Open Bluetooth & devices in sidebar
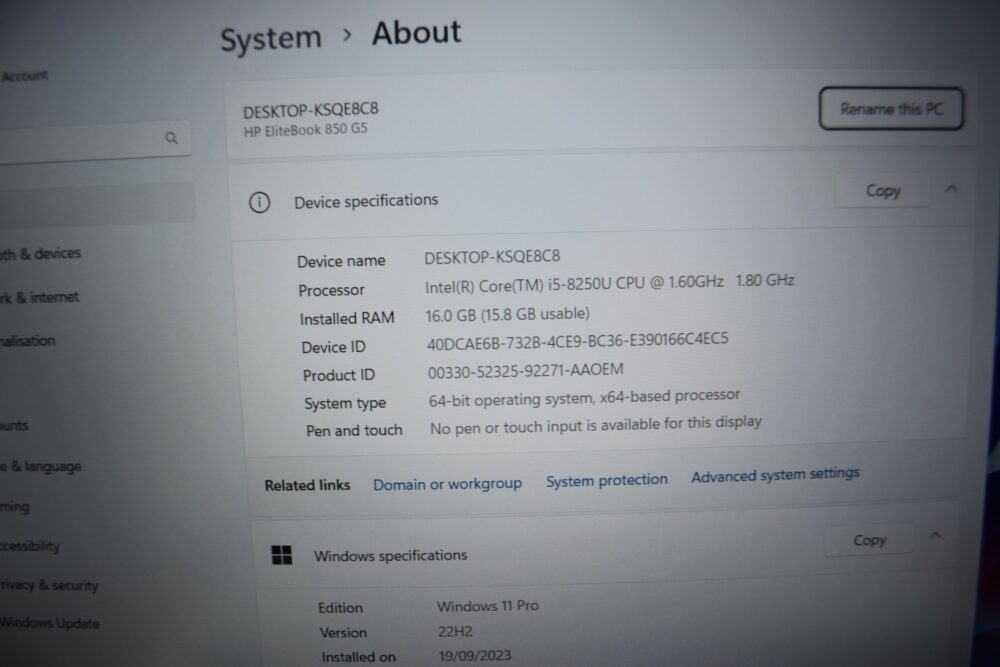Image resolution: width=1000 pixels, height=667 pixels. click(x=40, y=254)
